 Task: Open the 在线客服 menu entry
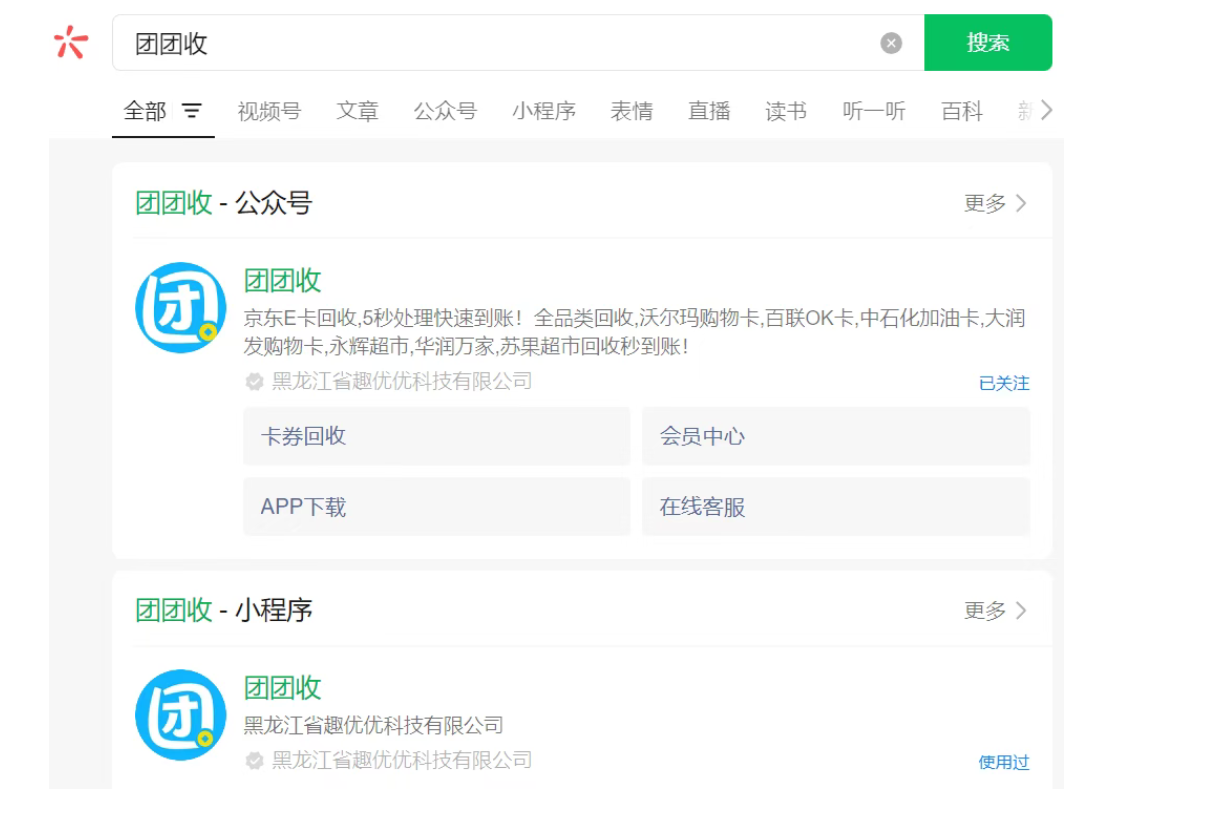click(x=836, y=507)
